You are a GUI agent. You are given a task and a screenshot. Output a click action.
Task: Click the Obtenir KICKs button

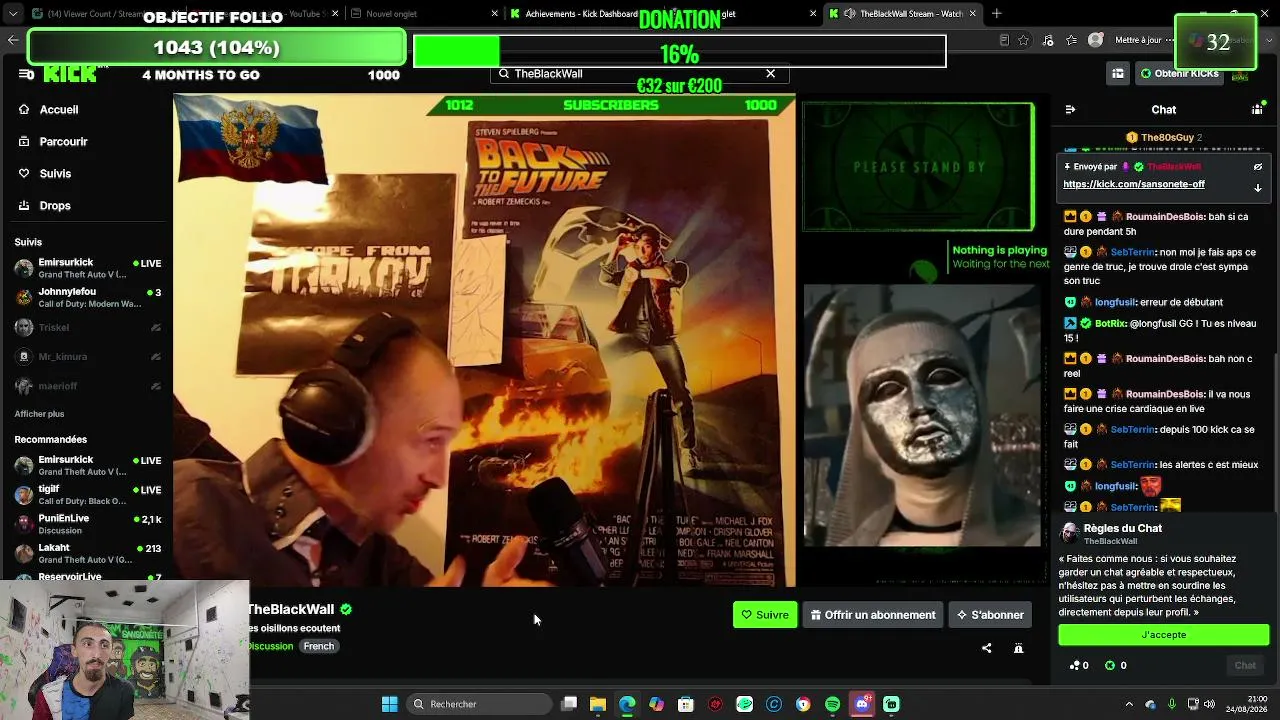[x=1179, y=74]
